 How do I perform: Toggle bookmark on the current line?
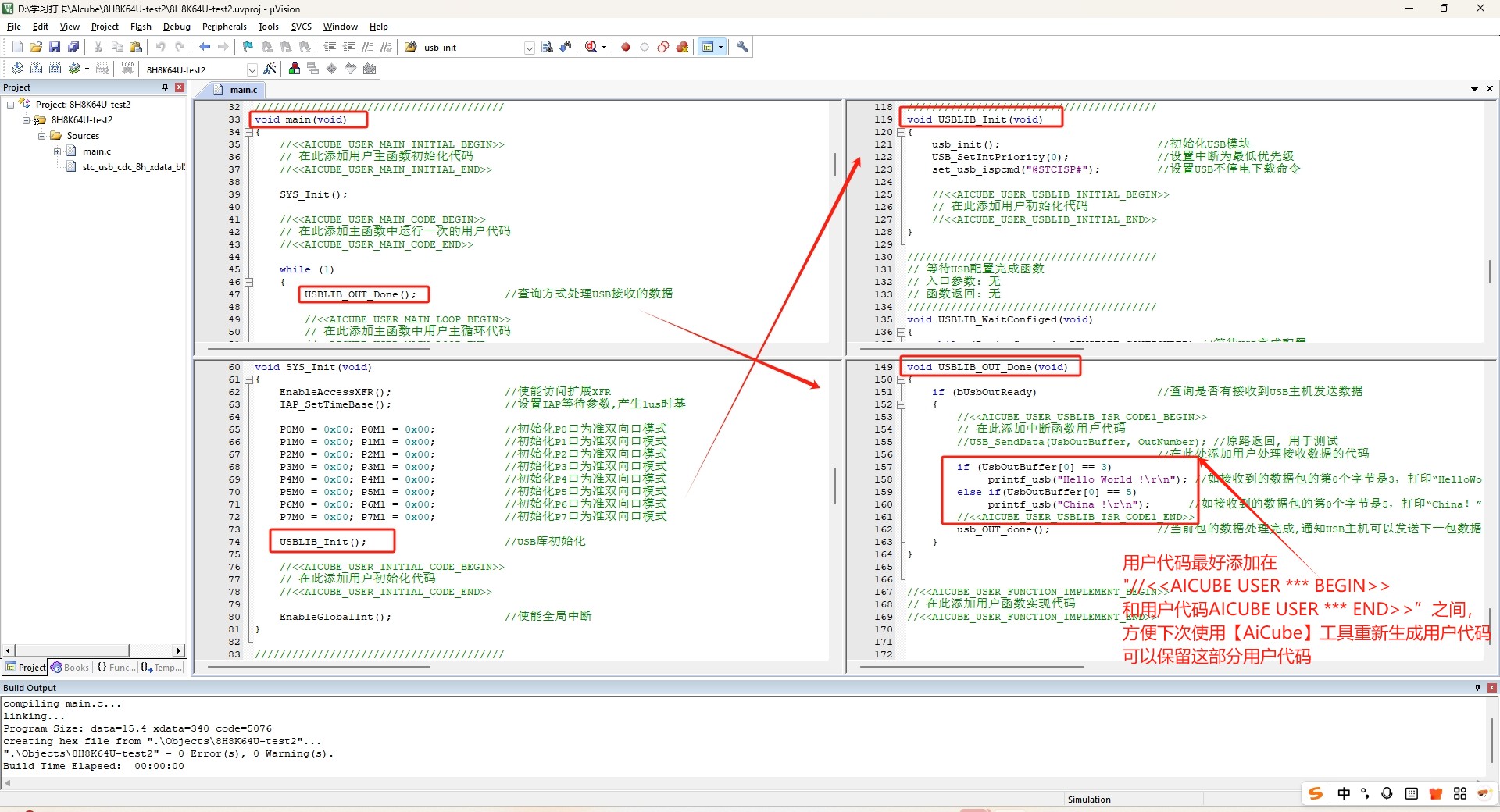pos(248,48)
